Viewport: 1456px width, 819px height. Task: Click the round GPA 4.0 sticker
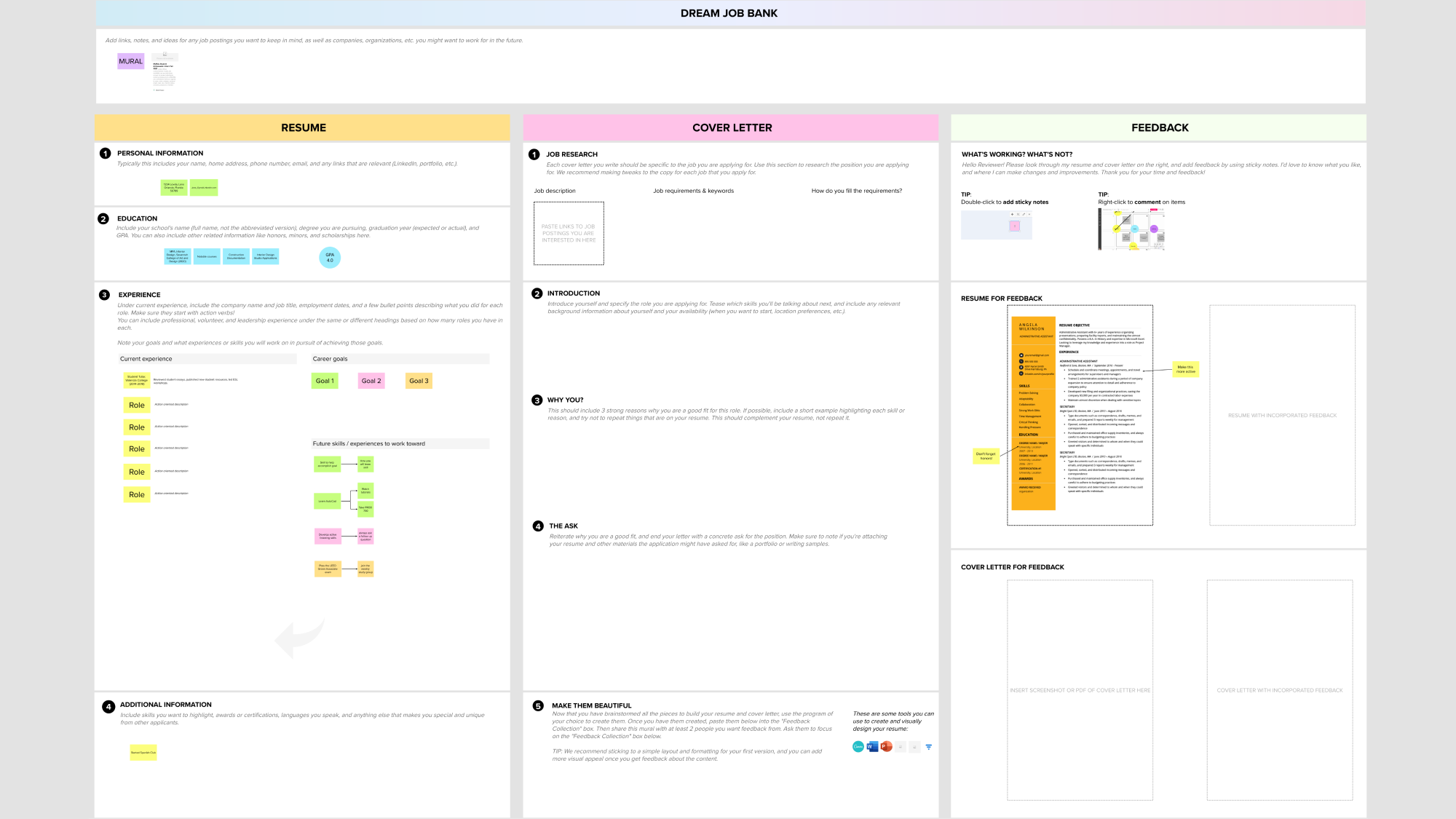330,258
